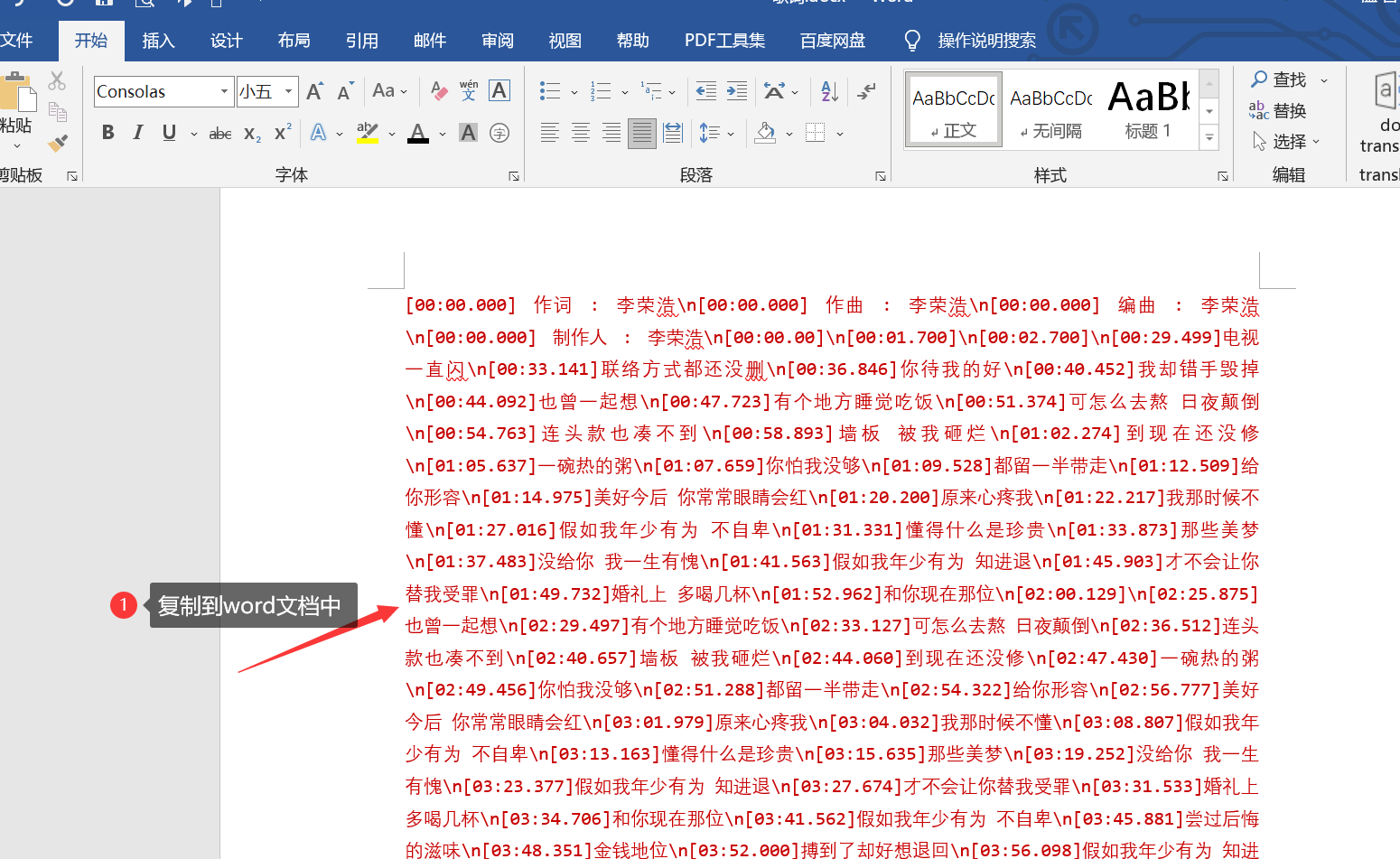Screen dimensions: 1400x859
Task: Click the 查找 find button
Action: [1279, 79]
